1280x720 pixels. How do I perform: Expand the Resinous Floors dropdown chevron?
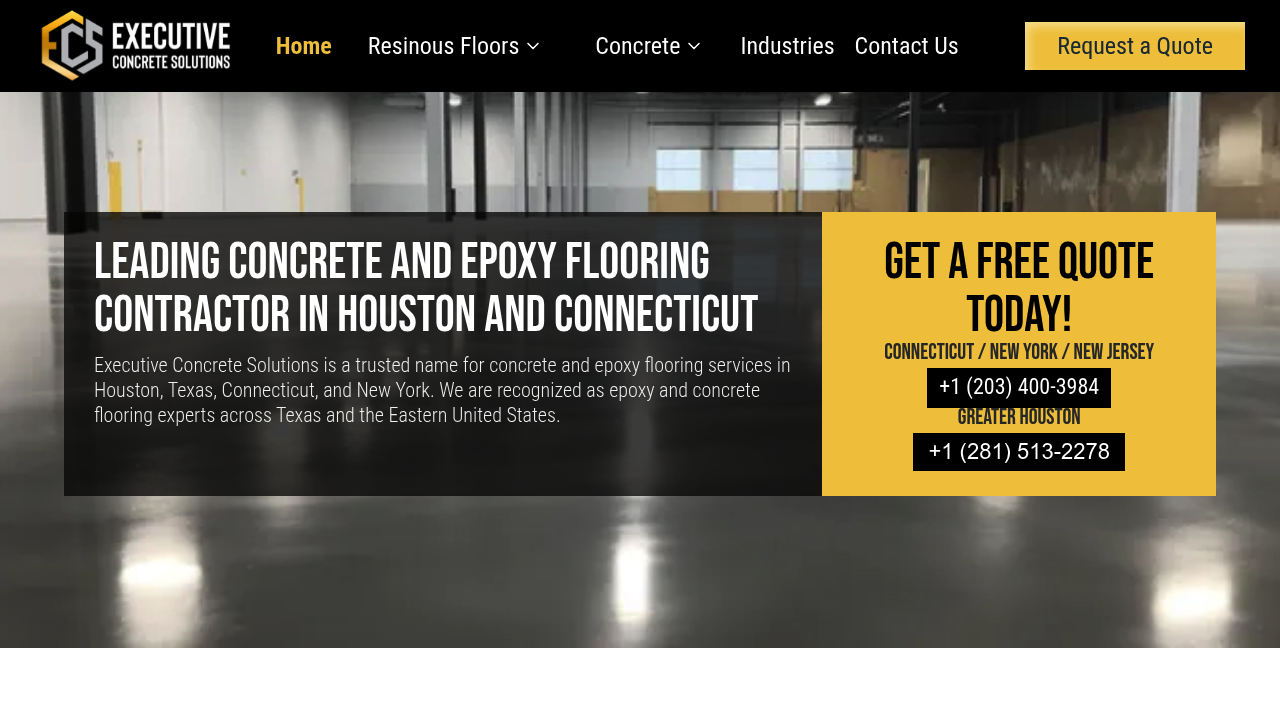coord(533,46)
